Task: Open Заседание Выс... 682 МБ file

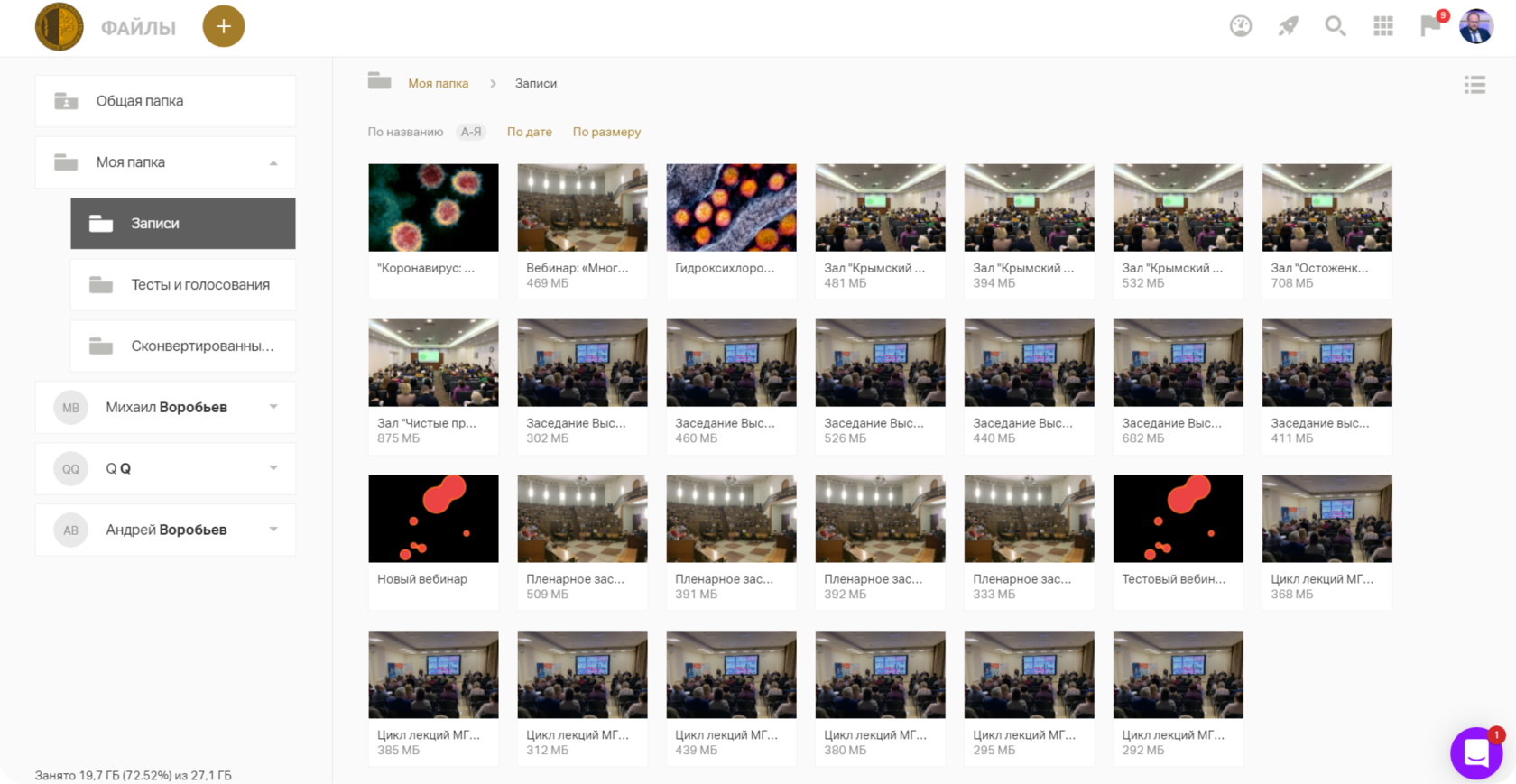Action: tap(1178, 385)
